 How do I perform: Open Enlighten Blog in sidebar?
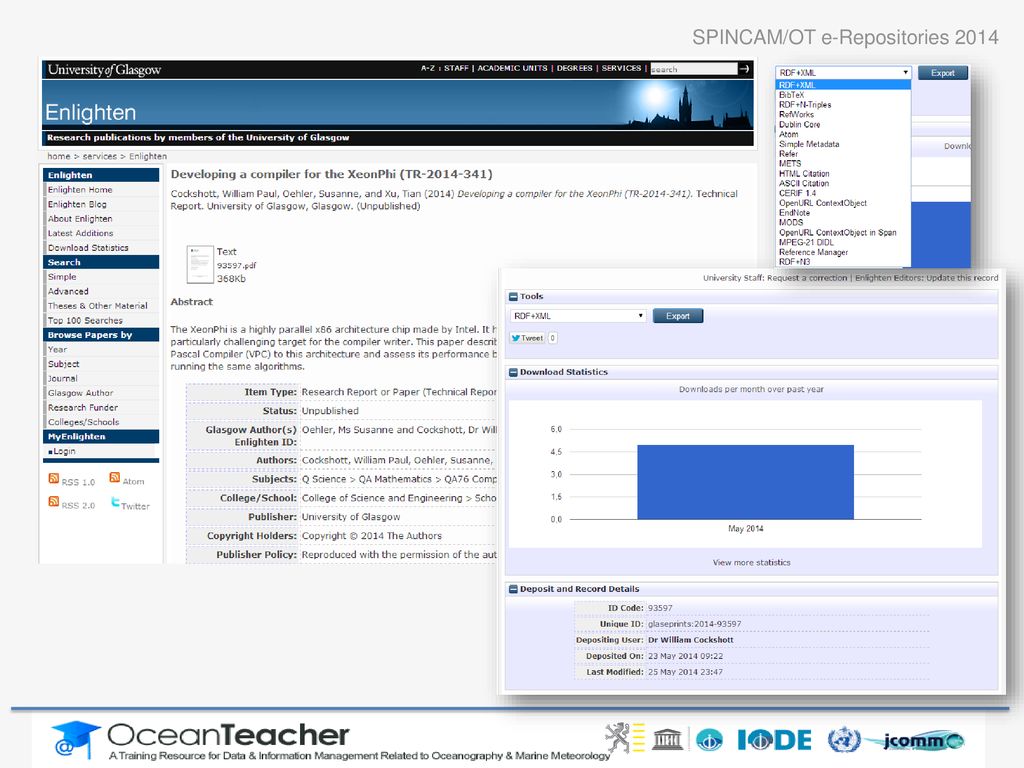point(76,204)
